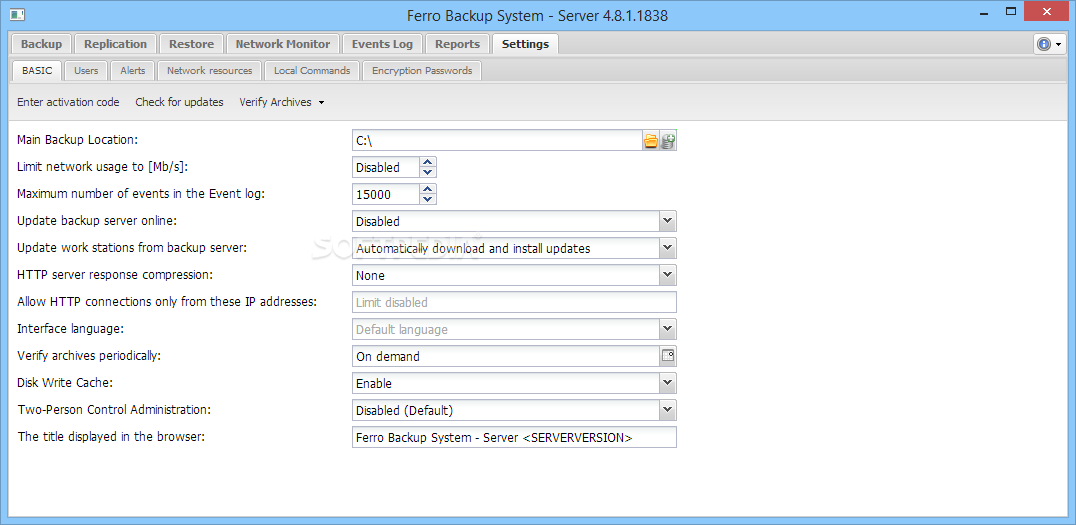Viewport: 1076px width, 525px height.
Task: Open the Verify Archives dropdown menu
Action: click(281, 102)
